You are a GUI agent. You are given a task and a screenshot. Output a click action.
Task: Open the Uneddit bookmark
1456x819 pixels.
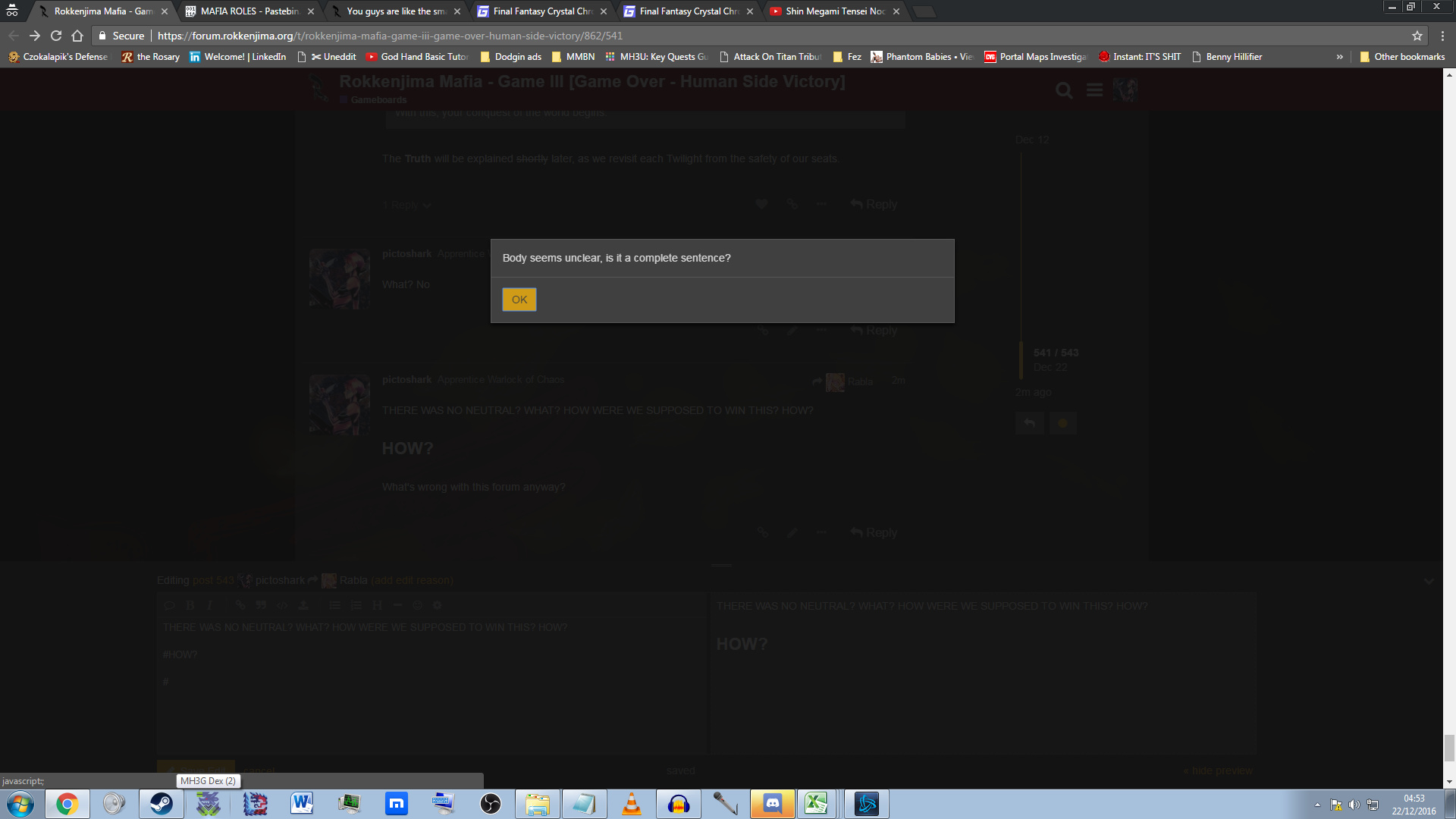point(333,57)
